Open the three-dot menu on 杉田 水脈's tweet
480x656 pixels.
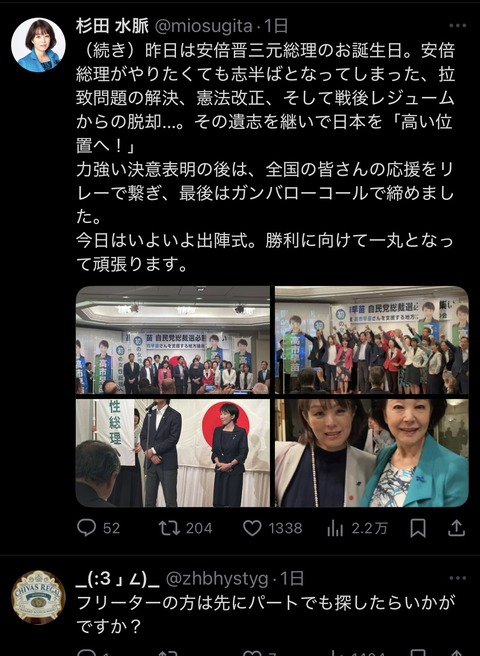click(457, 26)
